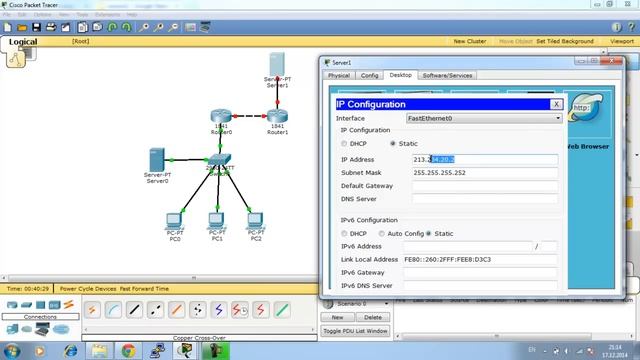Select Static radio under IP Configuration

[x=393, y=144]
